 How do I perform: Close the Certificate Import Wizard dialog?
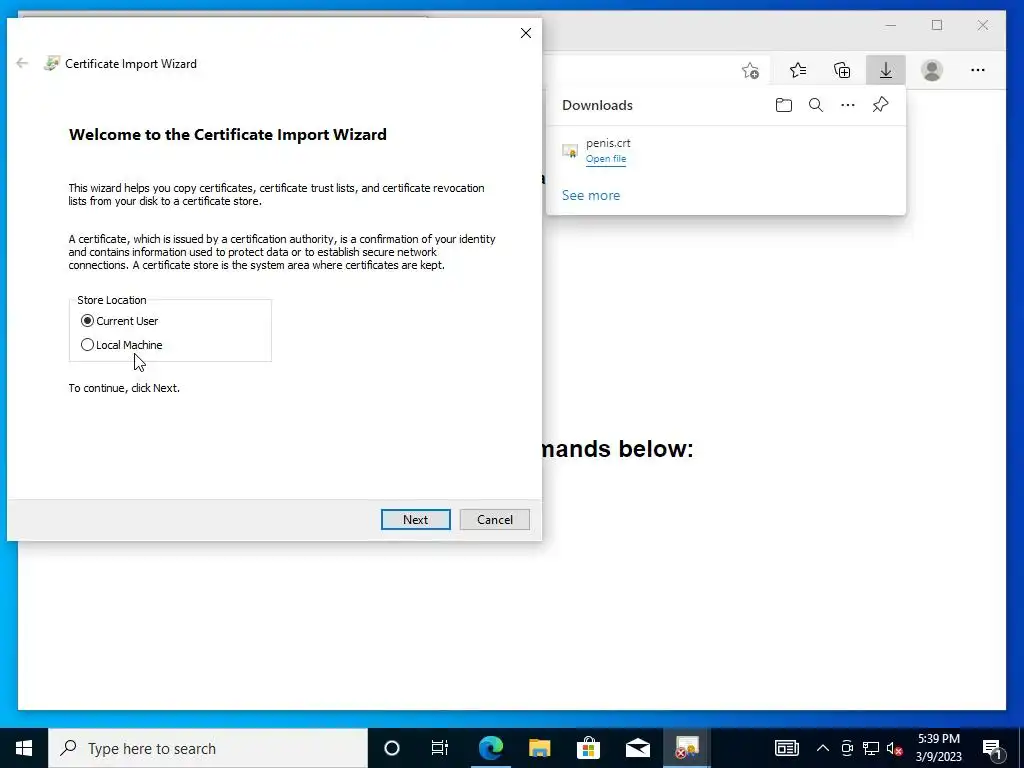point(526,33)
